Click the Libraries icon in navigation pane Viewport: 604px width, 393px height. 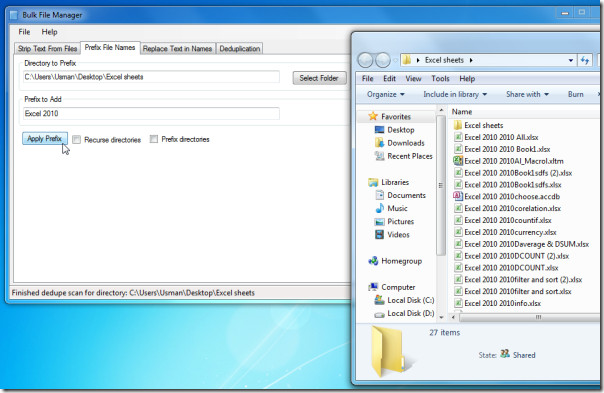coord(373,182)
